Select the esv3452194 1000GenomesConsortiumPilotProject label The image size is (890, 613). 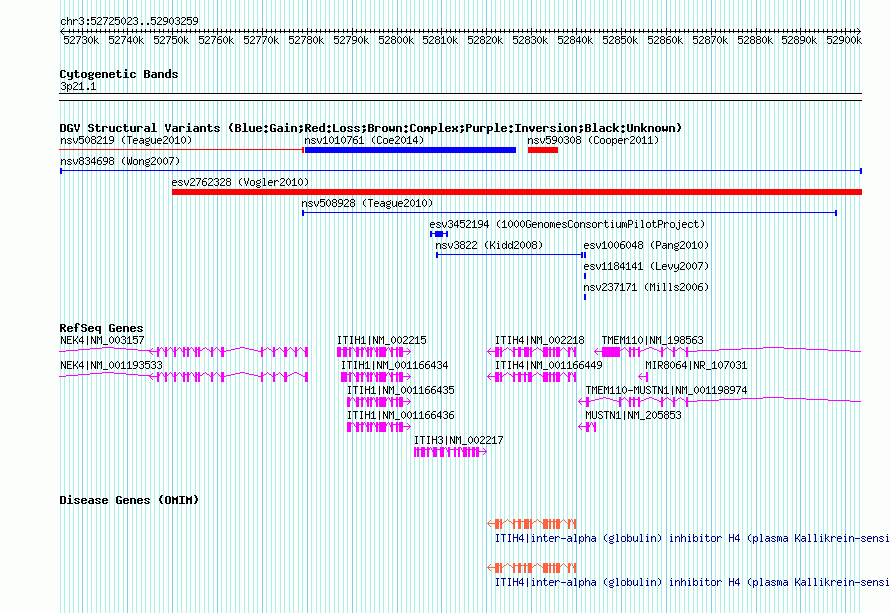(x=567, y=224)
